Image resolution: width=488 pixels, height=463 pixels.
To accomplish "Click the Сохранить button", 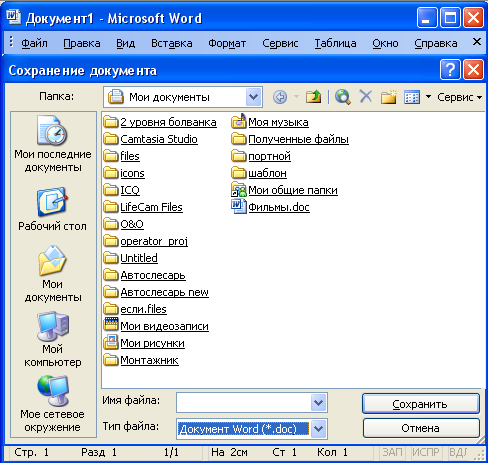I will (x=421, y=404).
